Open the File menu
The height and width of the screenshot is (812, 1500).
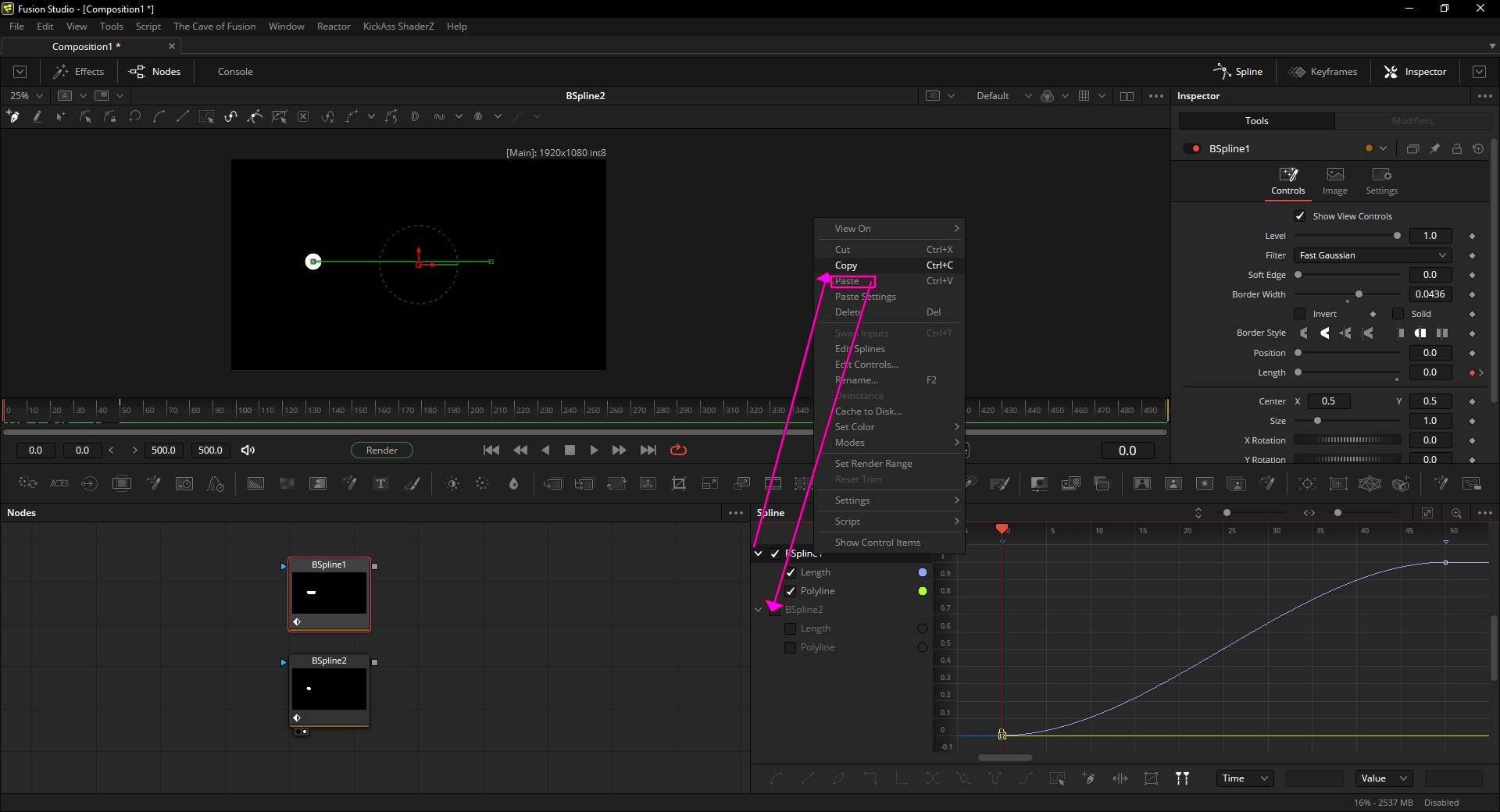(x=16, y=27)
